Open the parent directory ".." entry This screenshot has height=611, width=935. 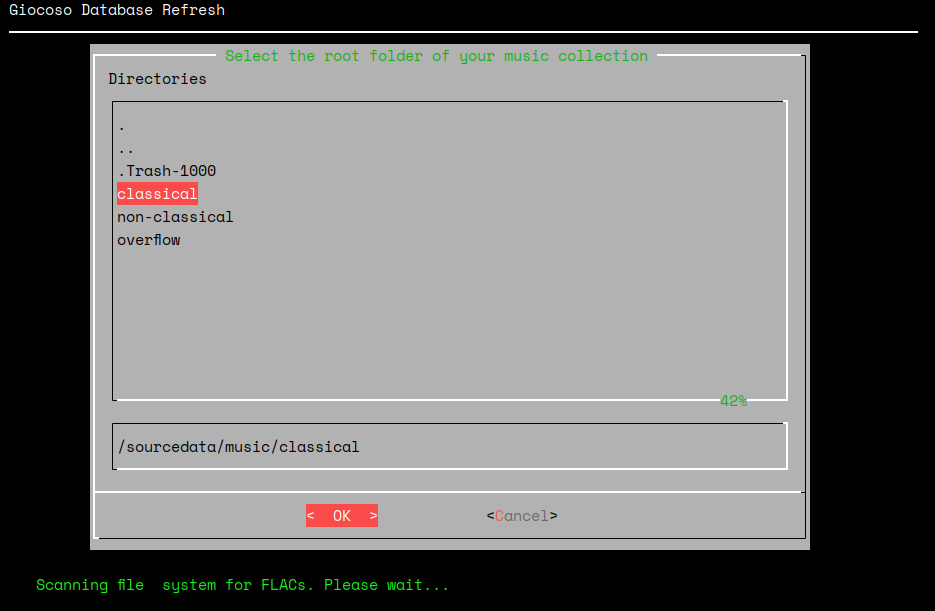123,148
